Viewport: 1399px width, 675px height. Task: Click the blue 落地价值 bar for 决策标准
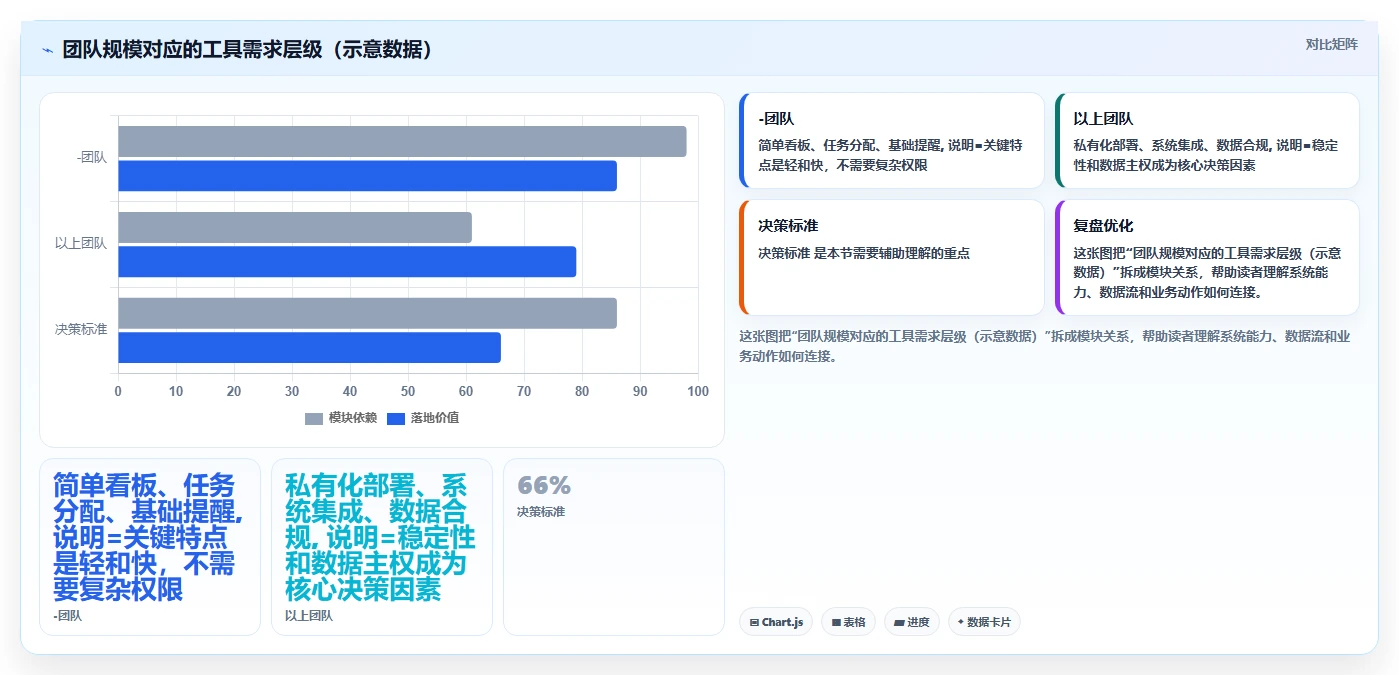pos(309,348)
